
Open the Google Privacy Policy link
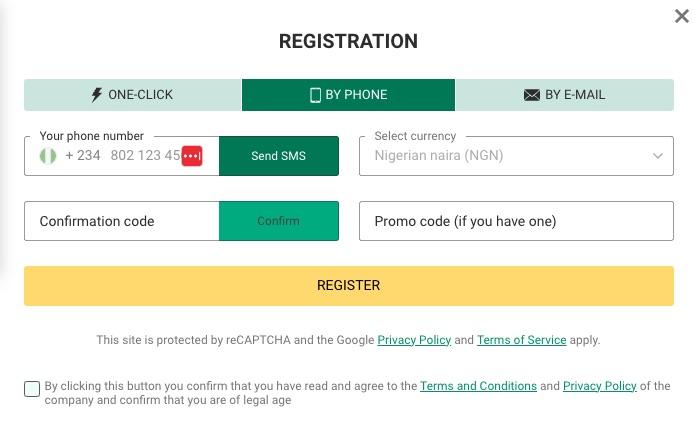tap(414, 340)
